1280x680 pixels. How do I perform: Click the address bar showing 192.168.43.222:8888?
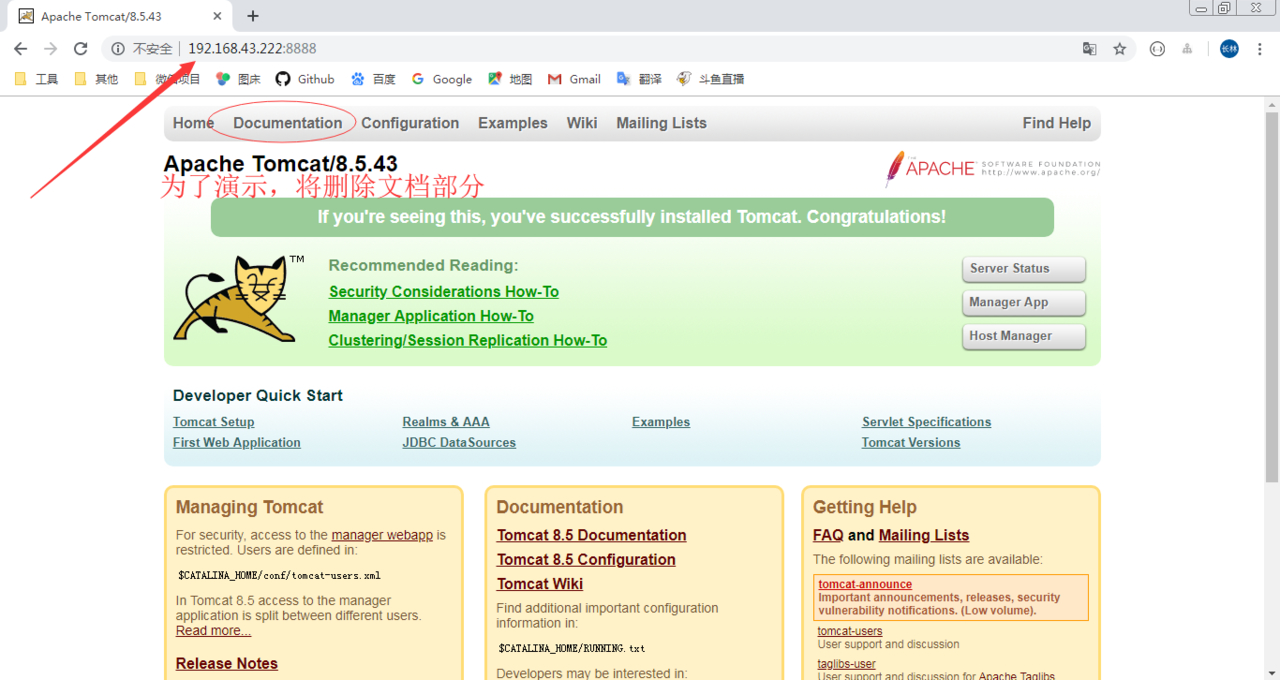click(600, 49)
